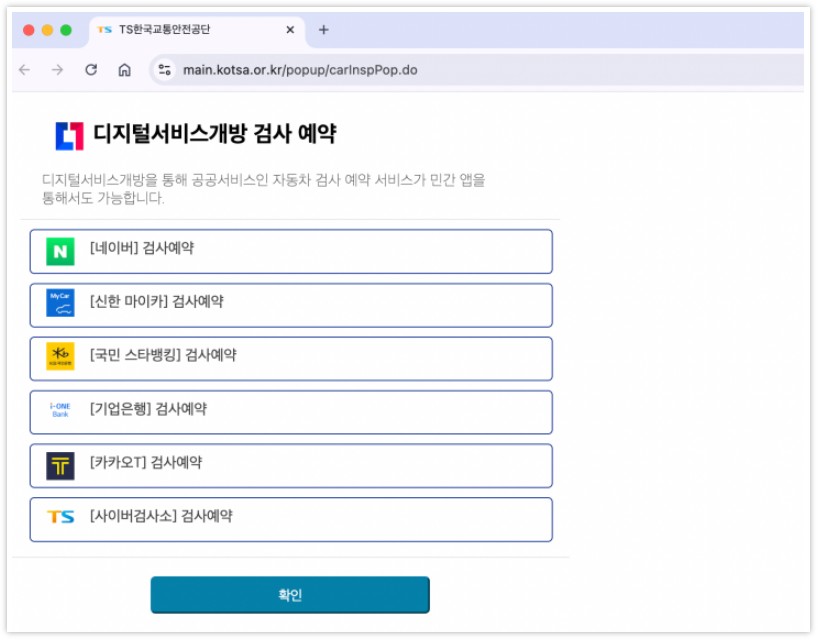
Task: Click the green maximize window button
Action: (x=66, y=30)
